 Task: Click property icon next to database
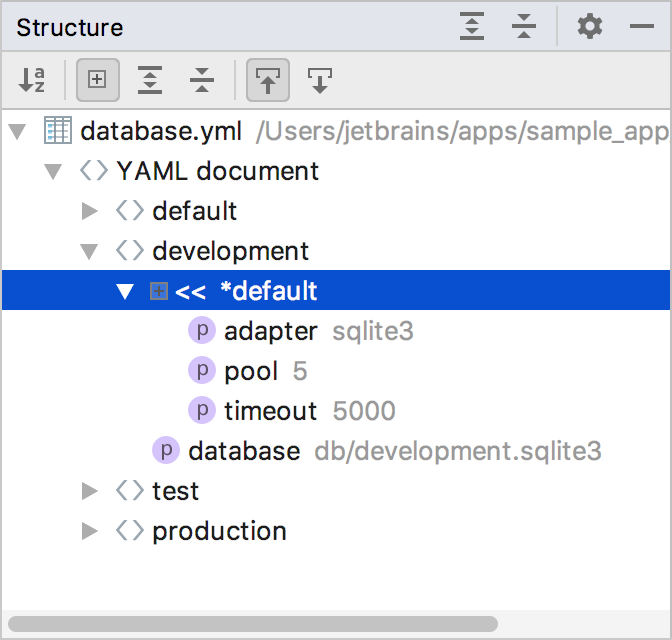click(x=166, y=450)
